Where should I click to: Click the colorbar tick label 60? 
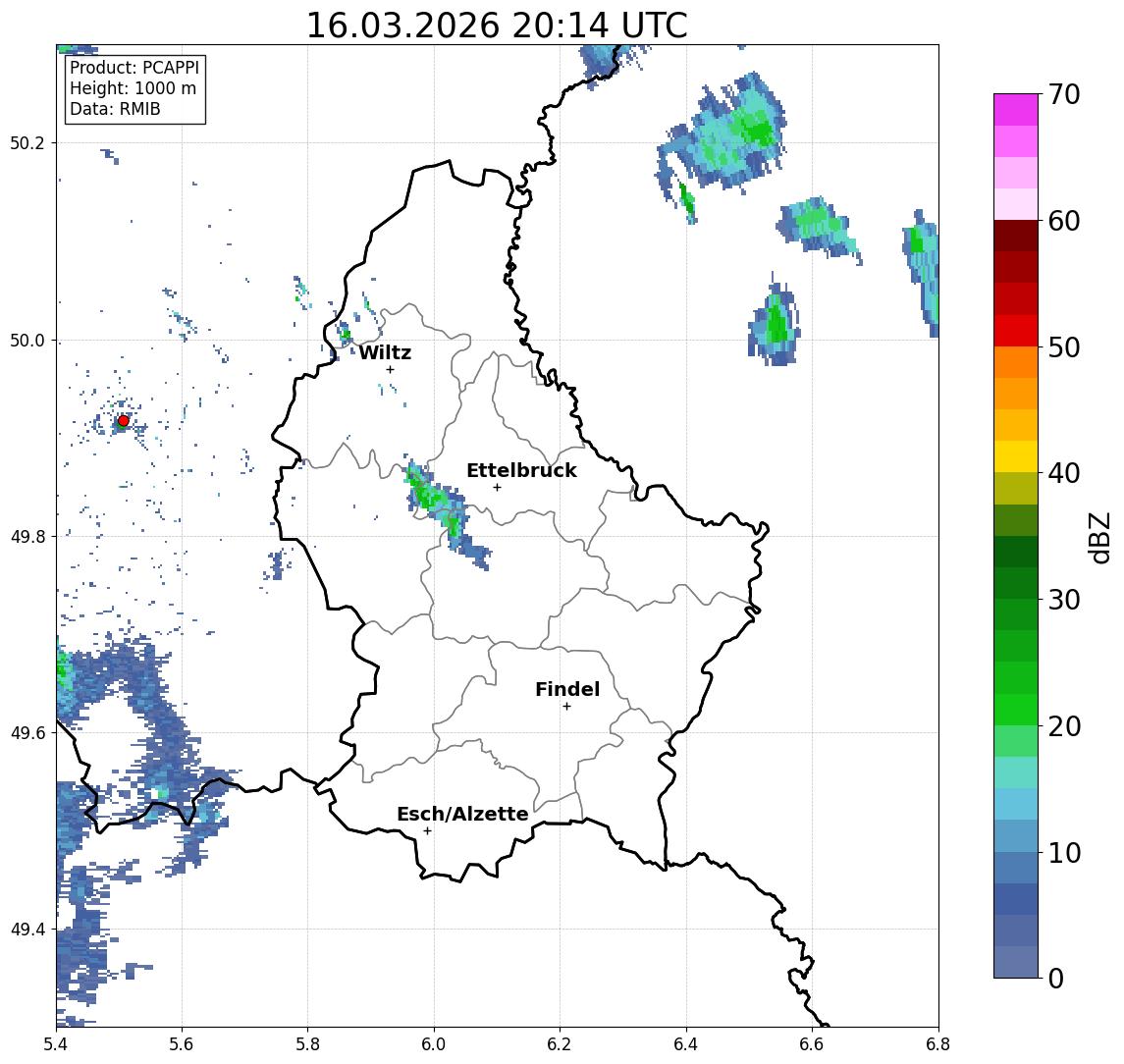click(1064, 222)
